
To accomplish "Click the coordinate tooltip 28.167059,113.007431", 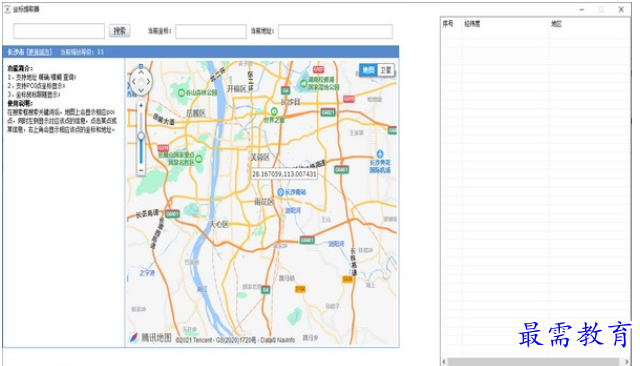I will (284, 174).
